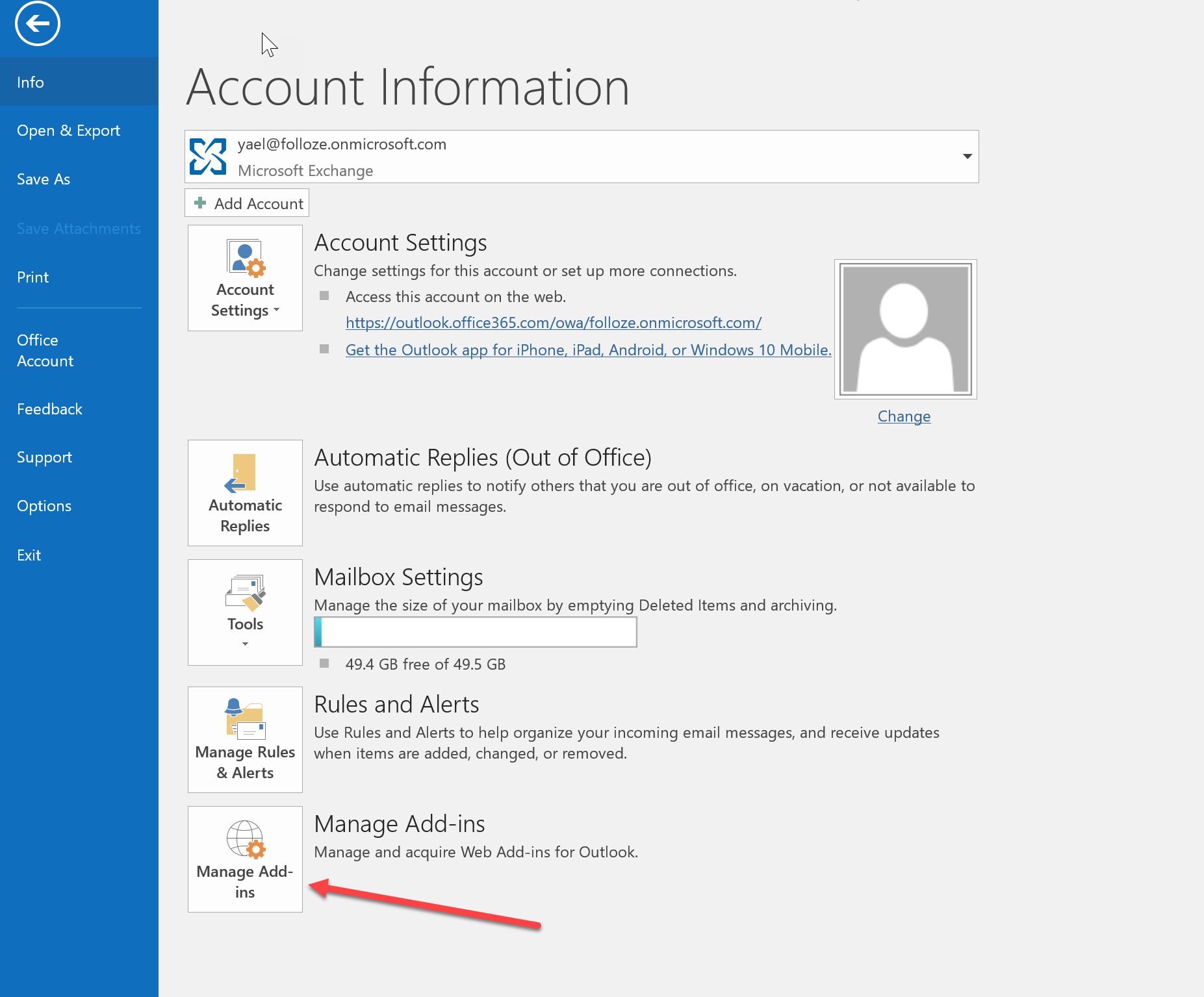The width and height of the screenshot is (1204, 997).
Task: Click the profile picture placeholder
Action: pyautogui.click(x=904, y=329)
